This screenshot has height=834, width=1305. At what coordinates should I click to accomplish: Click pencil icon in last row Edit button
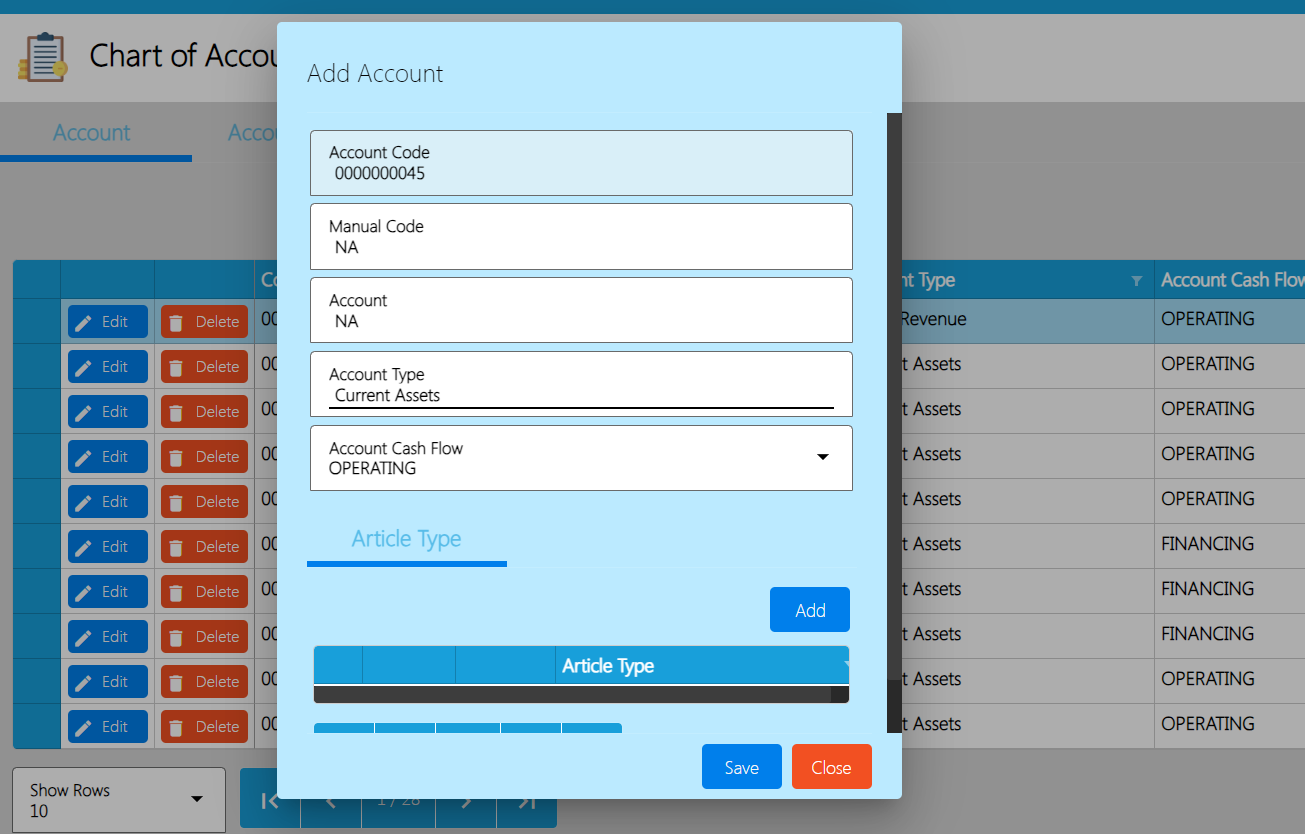point(84,727)
